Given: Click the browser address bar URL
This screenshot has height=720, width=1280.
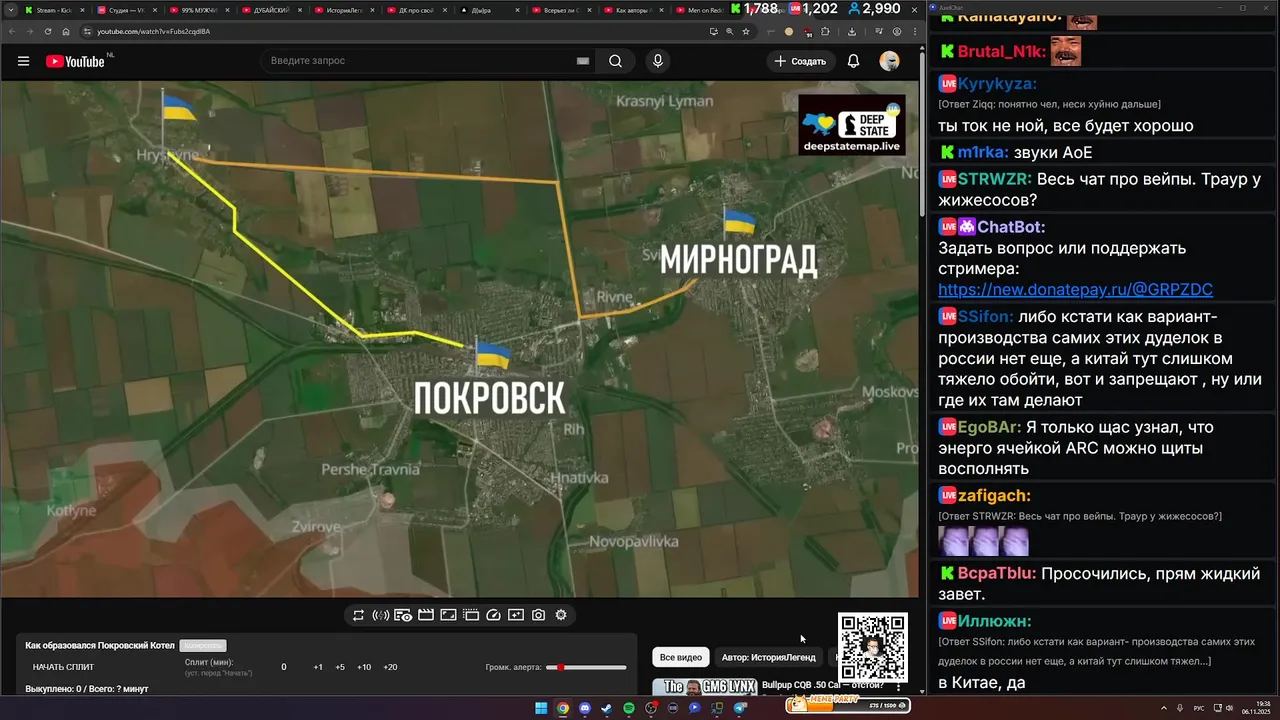Looking at the screenshot, I should click(x=153, y=31).
